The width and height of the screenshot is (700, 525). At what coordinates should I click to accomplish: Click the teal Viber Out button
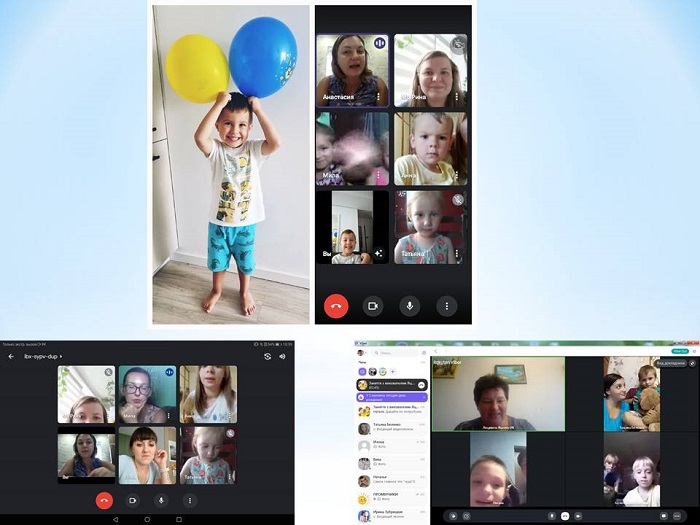pos(680,351)
